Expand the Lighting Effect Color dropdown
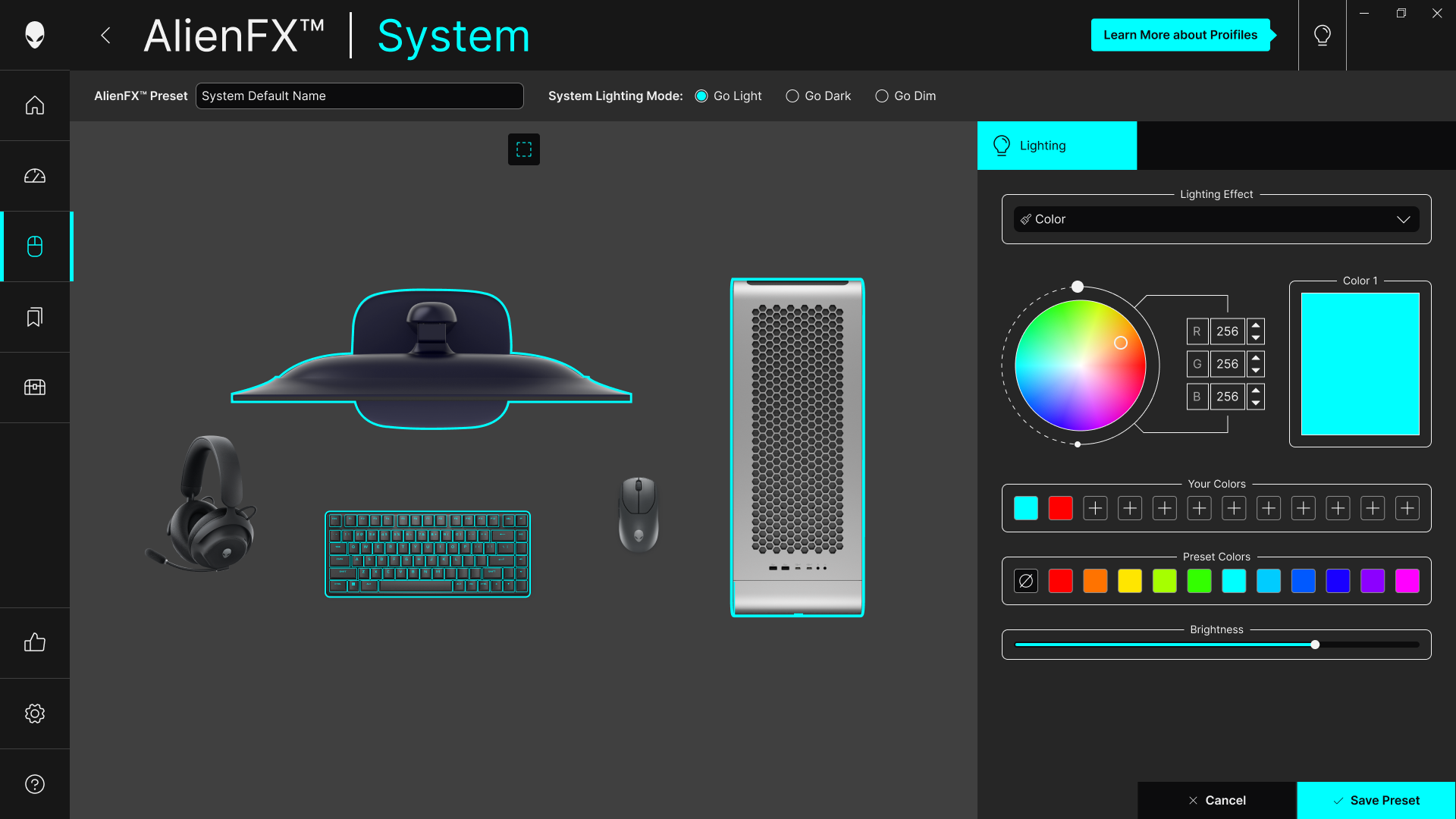Viewport: 1456px width, 819px height. pos(1216,219)
